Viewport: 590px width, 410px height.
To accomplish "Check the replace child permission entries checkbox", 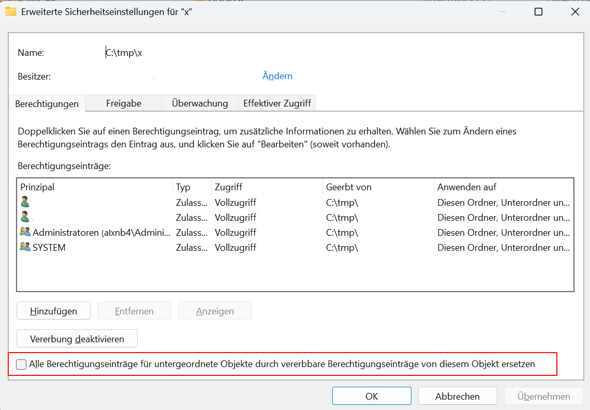I will pos(21,364).
